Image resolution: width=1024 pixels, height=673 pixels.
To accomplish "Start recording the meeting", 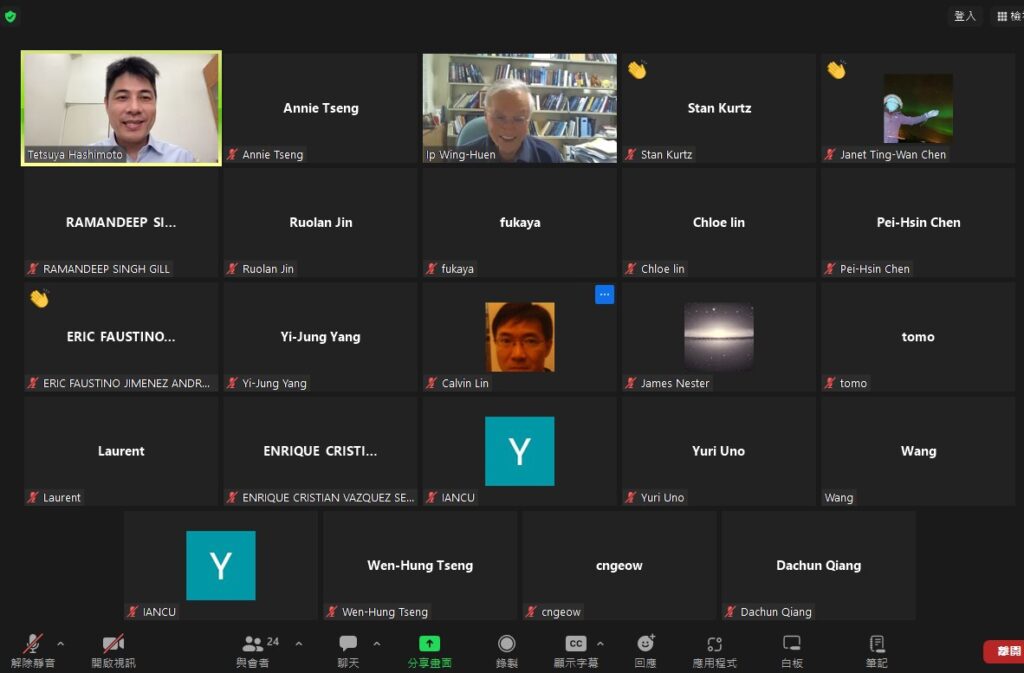I will click(x=506, y=650).
